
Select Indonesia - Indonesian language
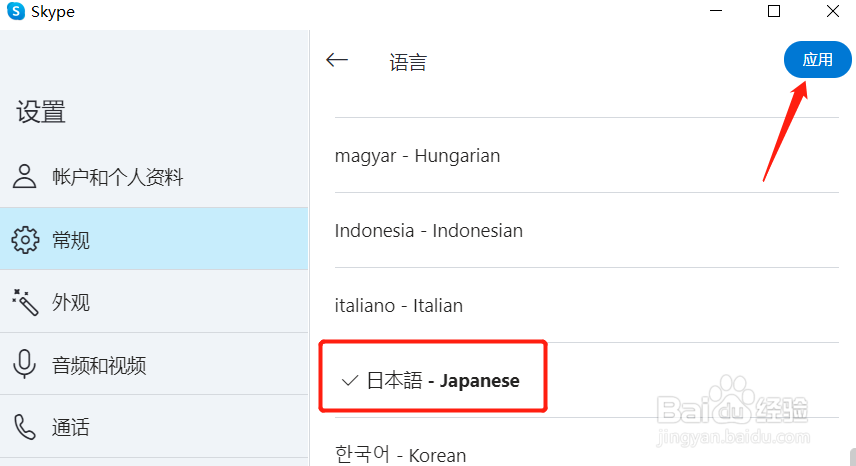428,231
